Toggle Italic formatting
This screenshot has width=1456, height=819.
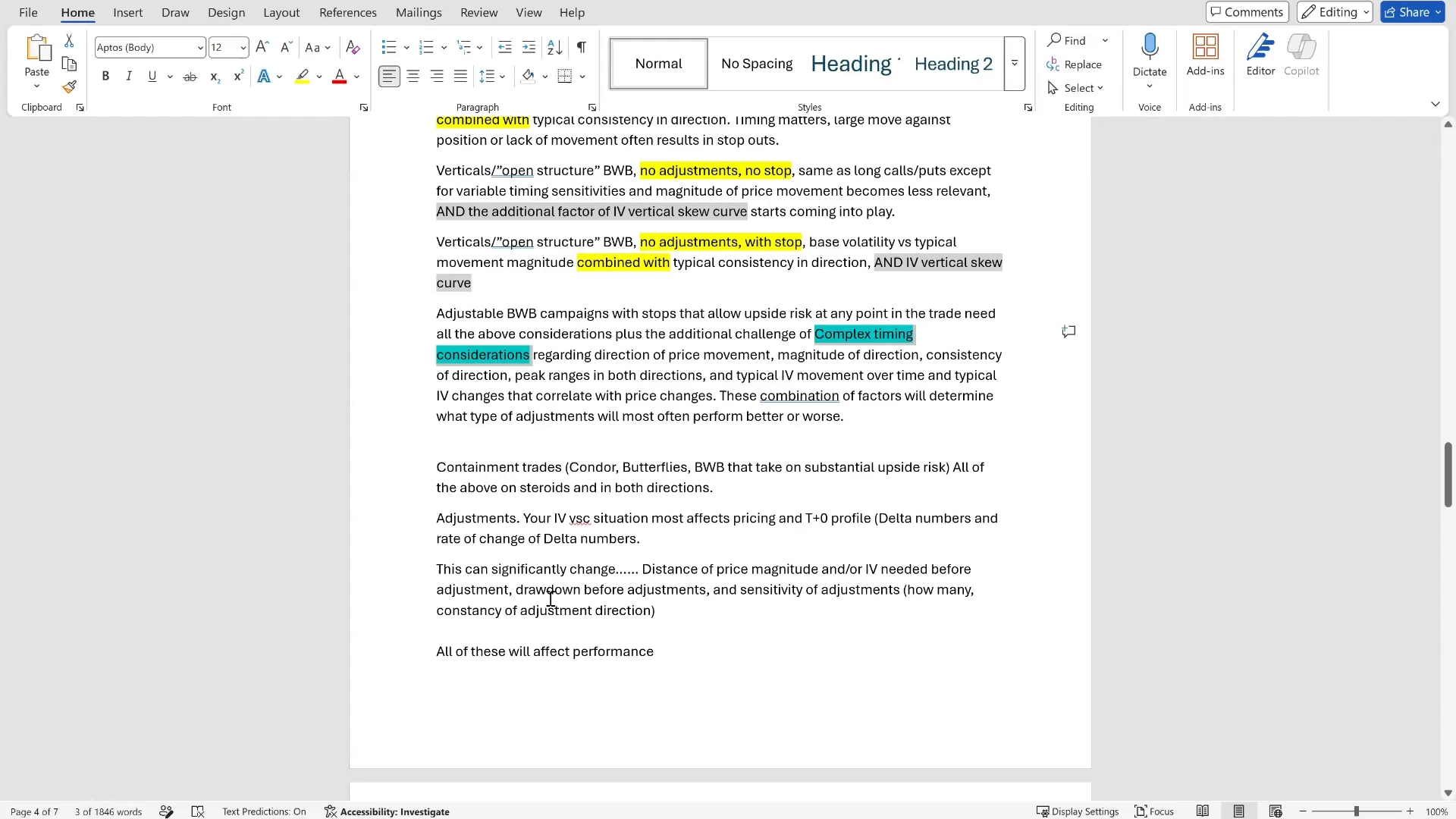pos(129,77)
